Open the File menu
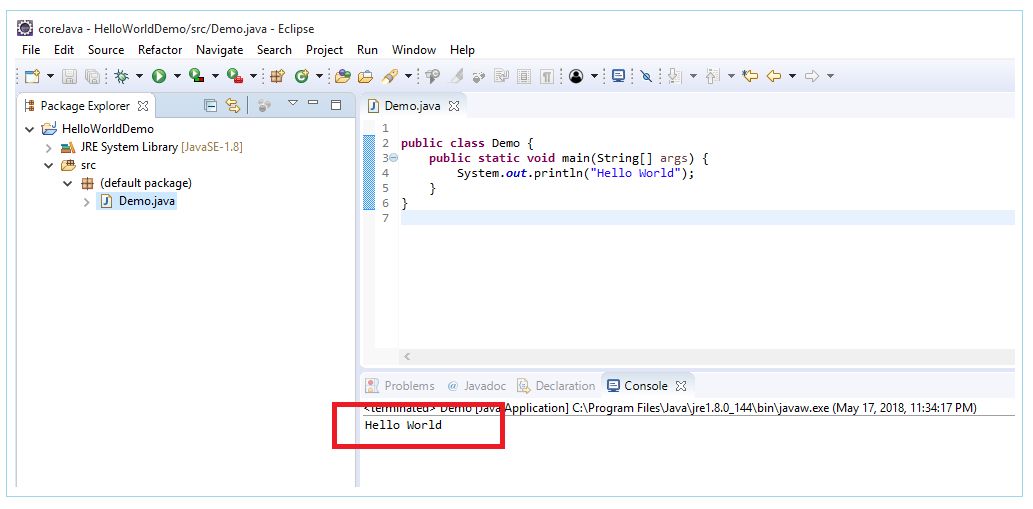The width and height of the screenshot is (1033, 509). (31, 50)
